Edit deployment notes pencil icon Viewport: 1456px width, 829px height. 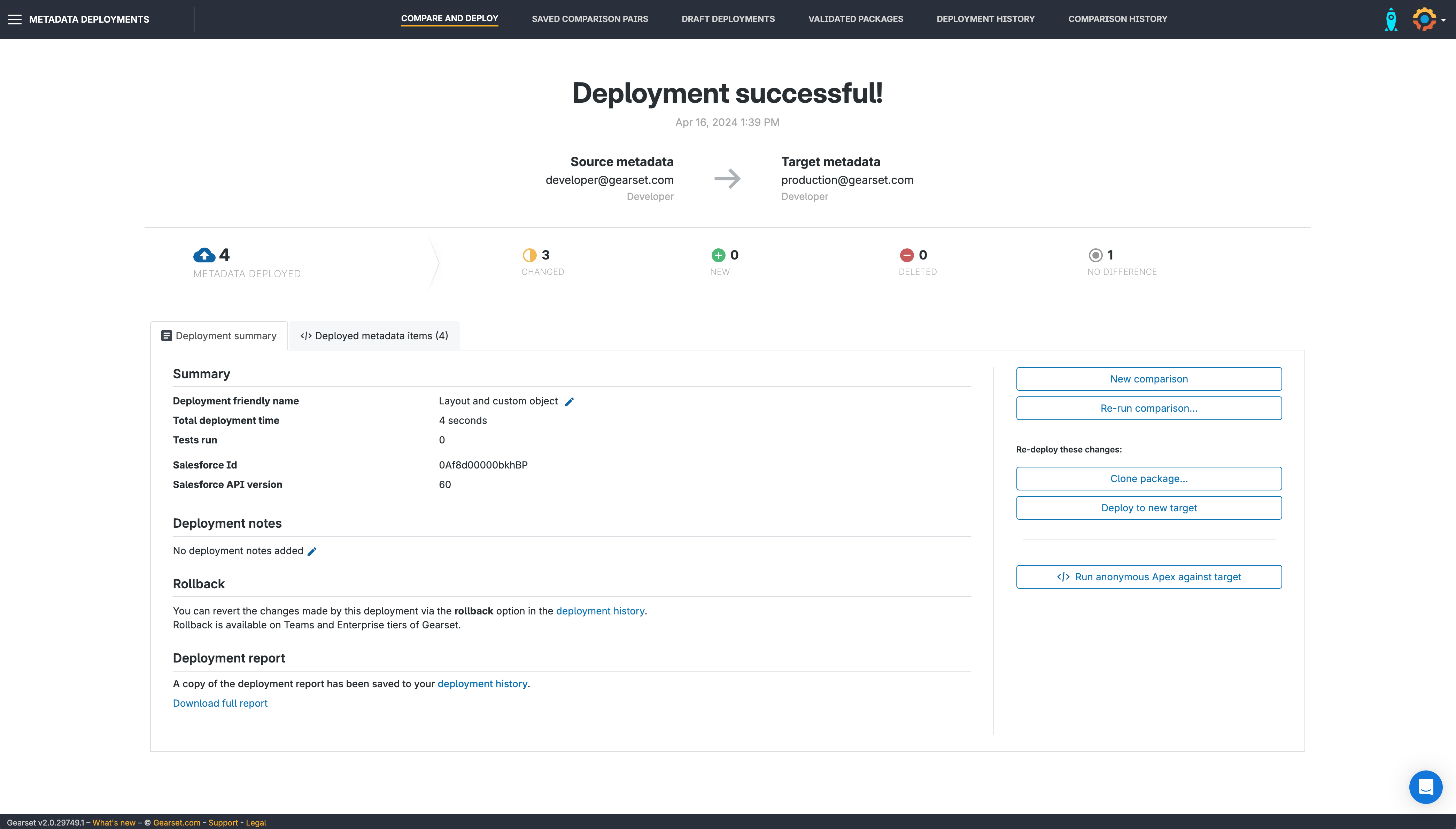tap(312, 552)
